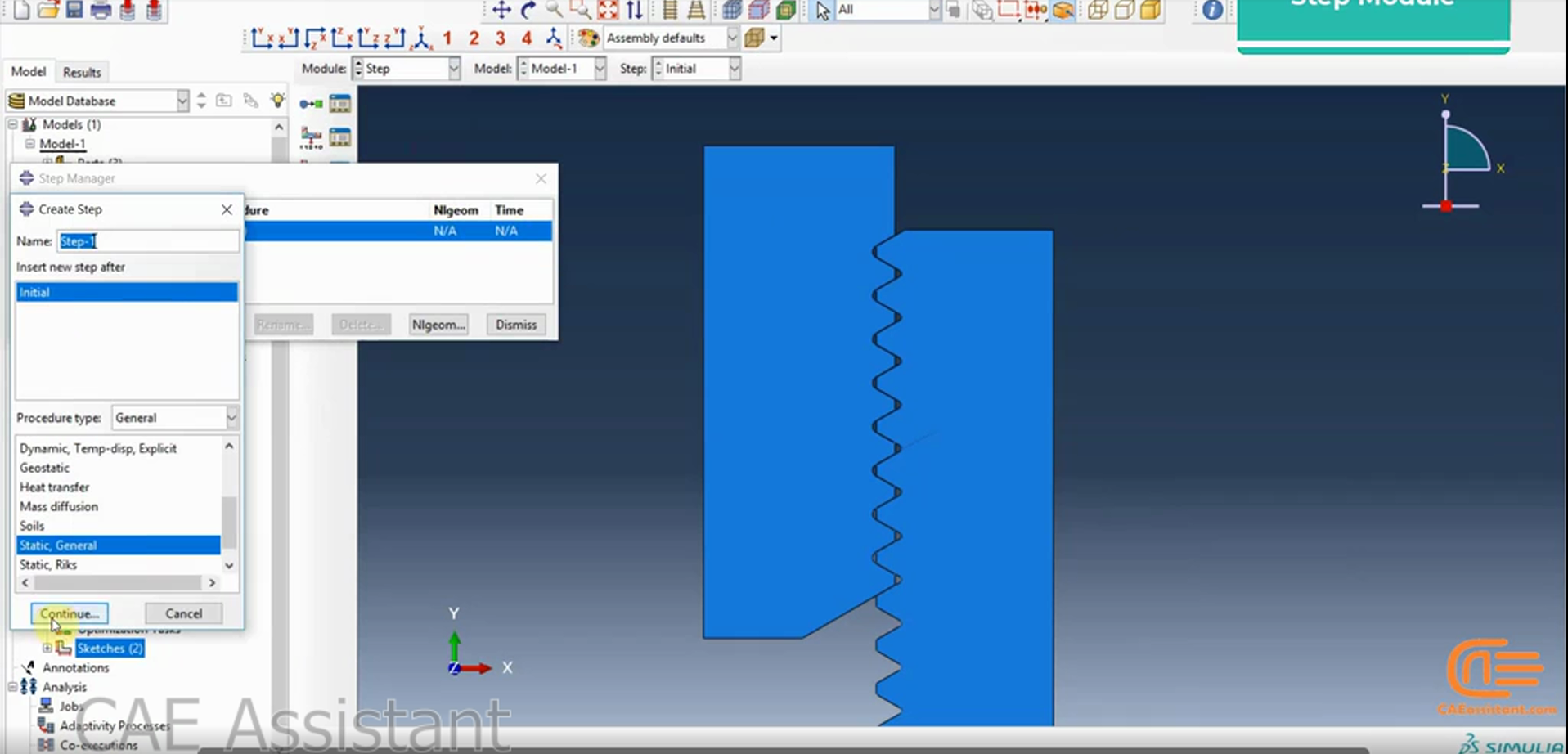Screen dimensions: 1568x754
Task: Collapse the Models (1) tree node
Action: point(12,124)
